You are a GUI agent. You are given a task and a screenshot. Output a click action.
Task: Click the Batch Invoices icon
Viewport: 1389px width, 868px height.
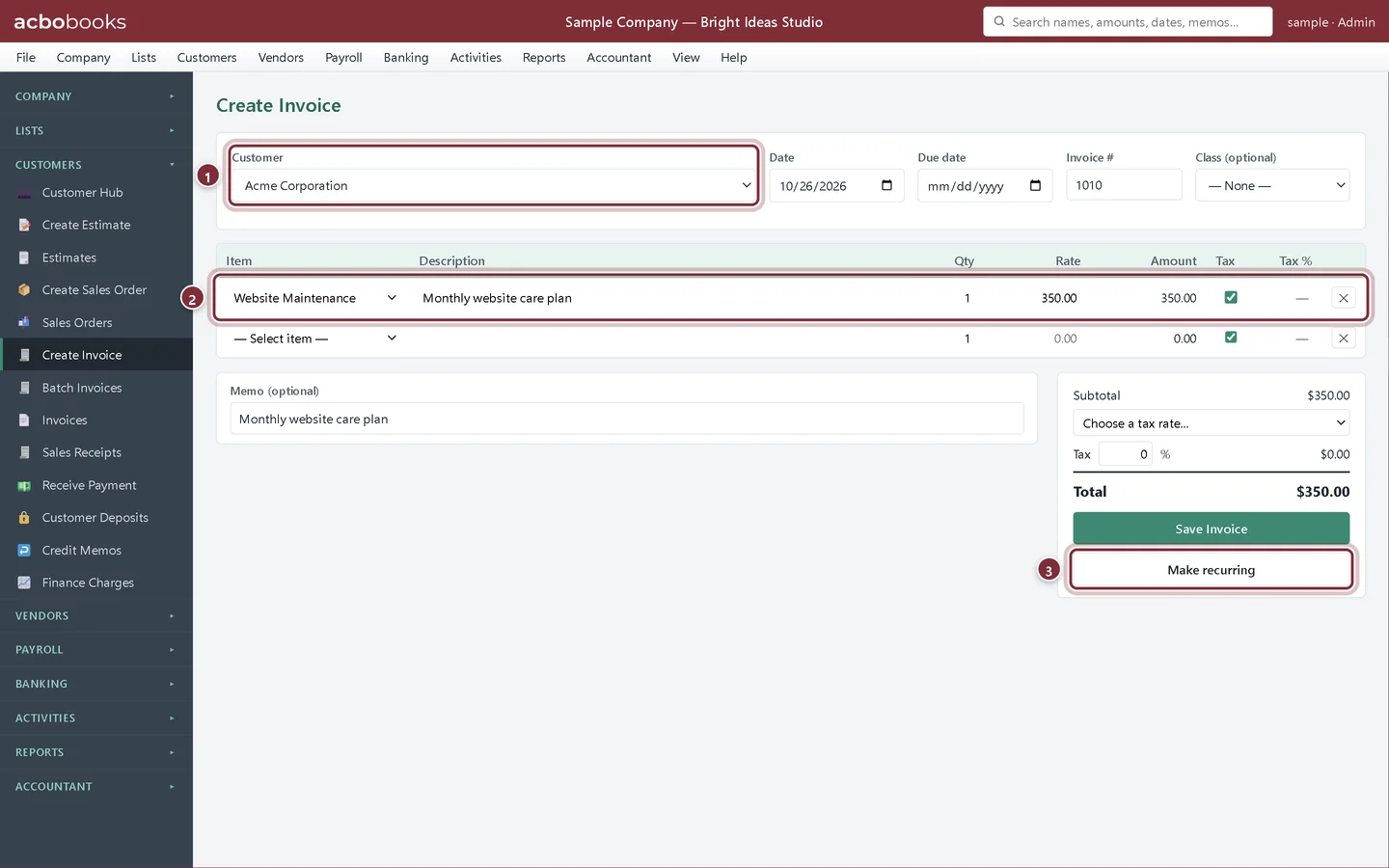pos(24,388)
